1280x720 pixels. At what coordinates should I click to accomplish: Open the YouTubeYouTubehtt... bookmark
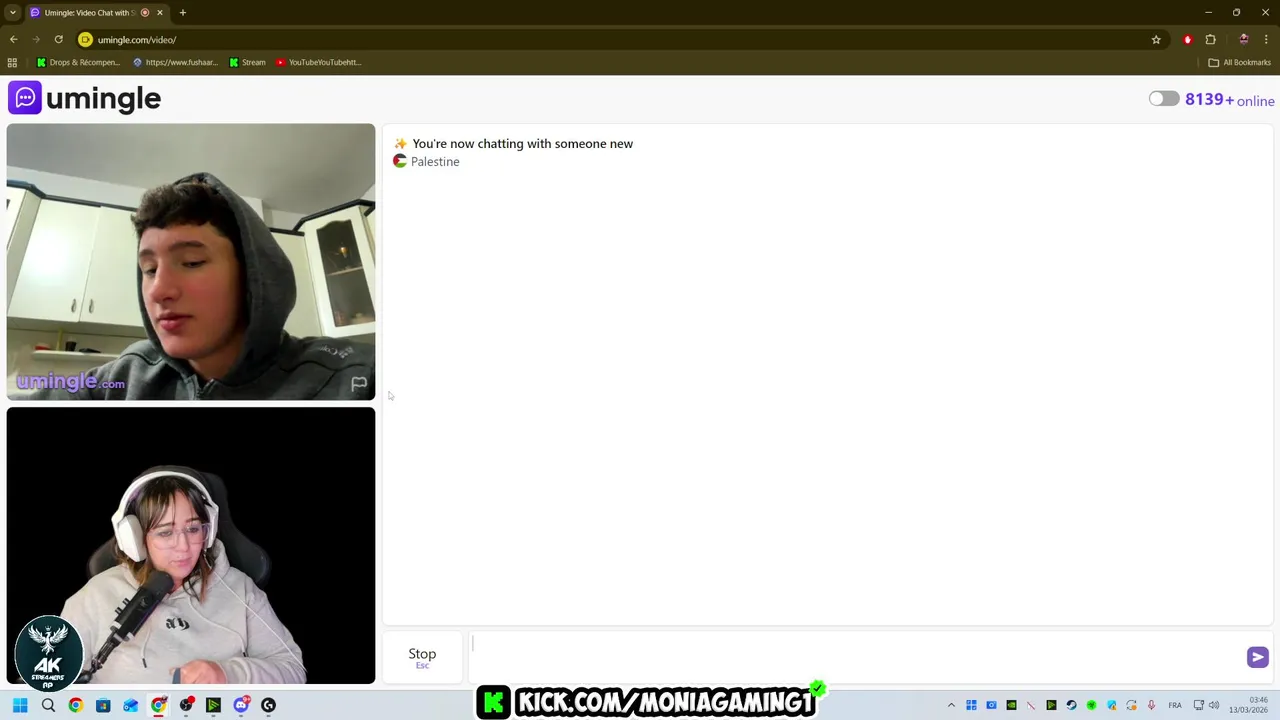point(319,62)
